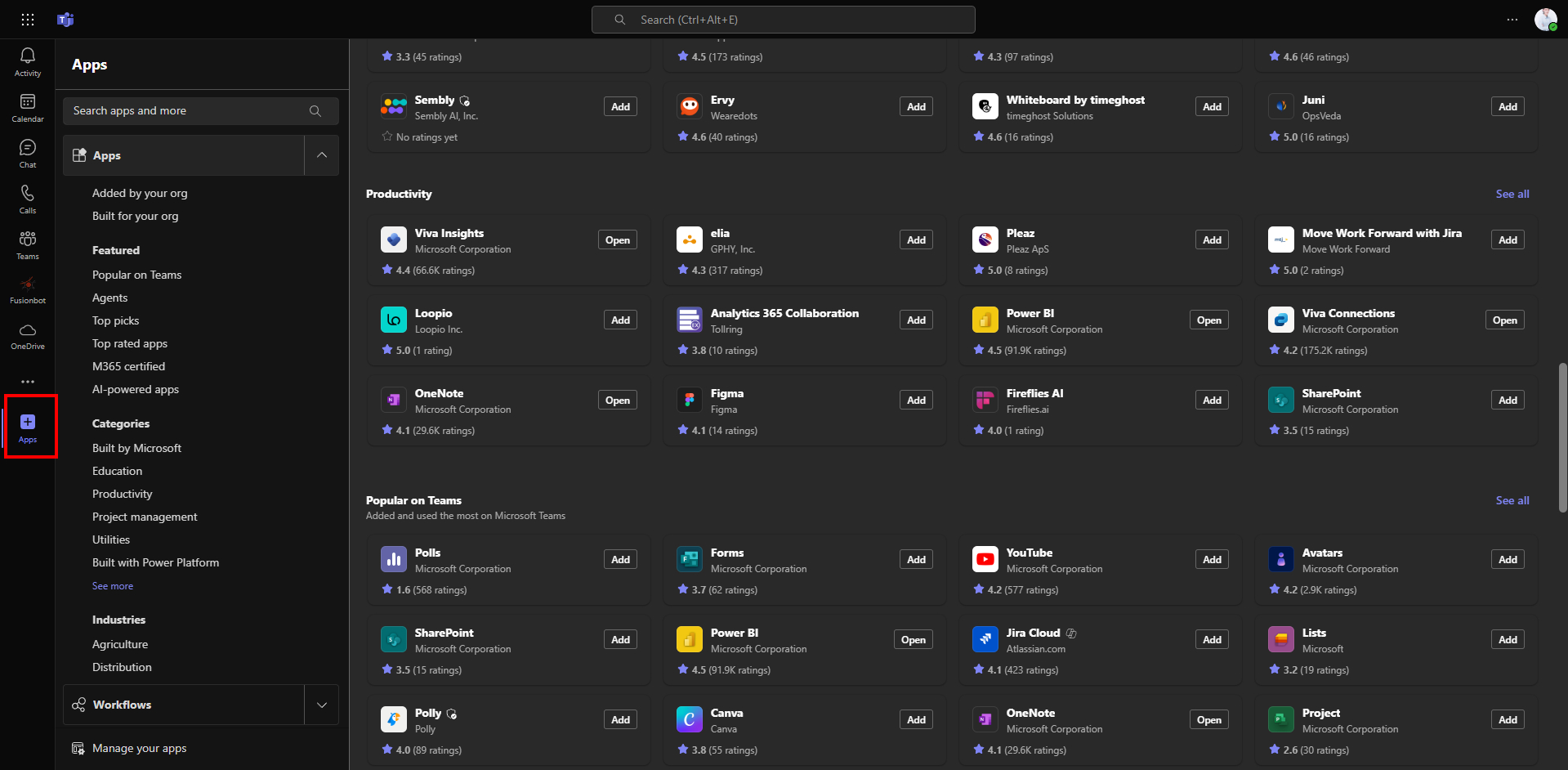
Task: Click the Sembly app icon
Action: (x=394, y=106)
